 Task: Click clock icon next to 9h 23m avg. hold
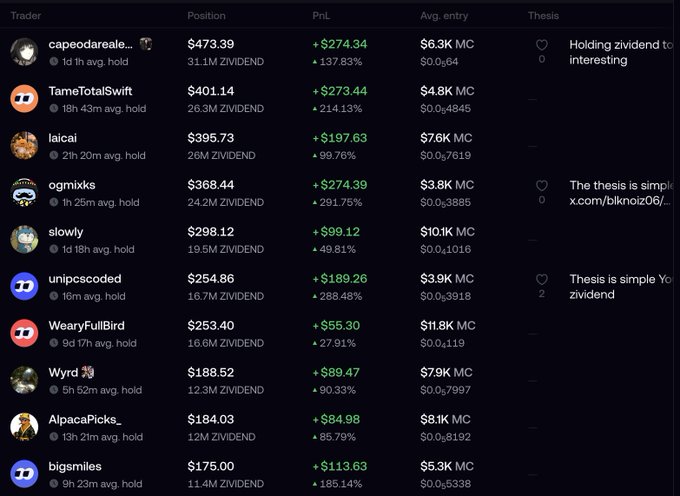pos(53,483)
